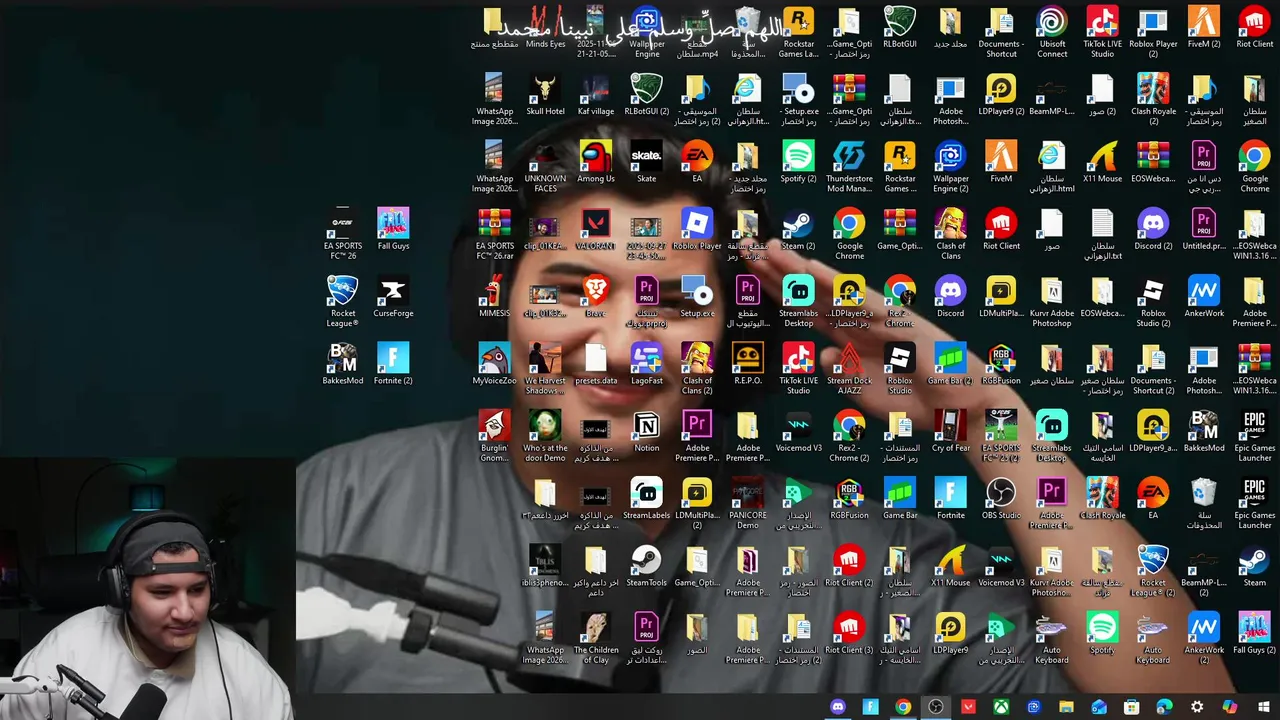Select the StreamLabels desktop icon
Viewport: 1280px width, 720px height.
pyautogui.click(x=647, y=499)
